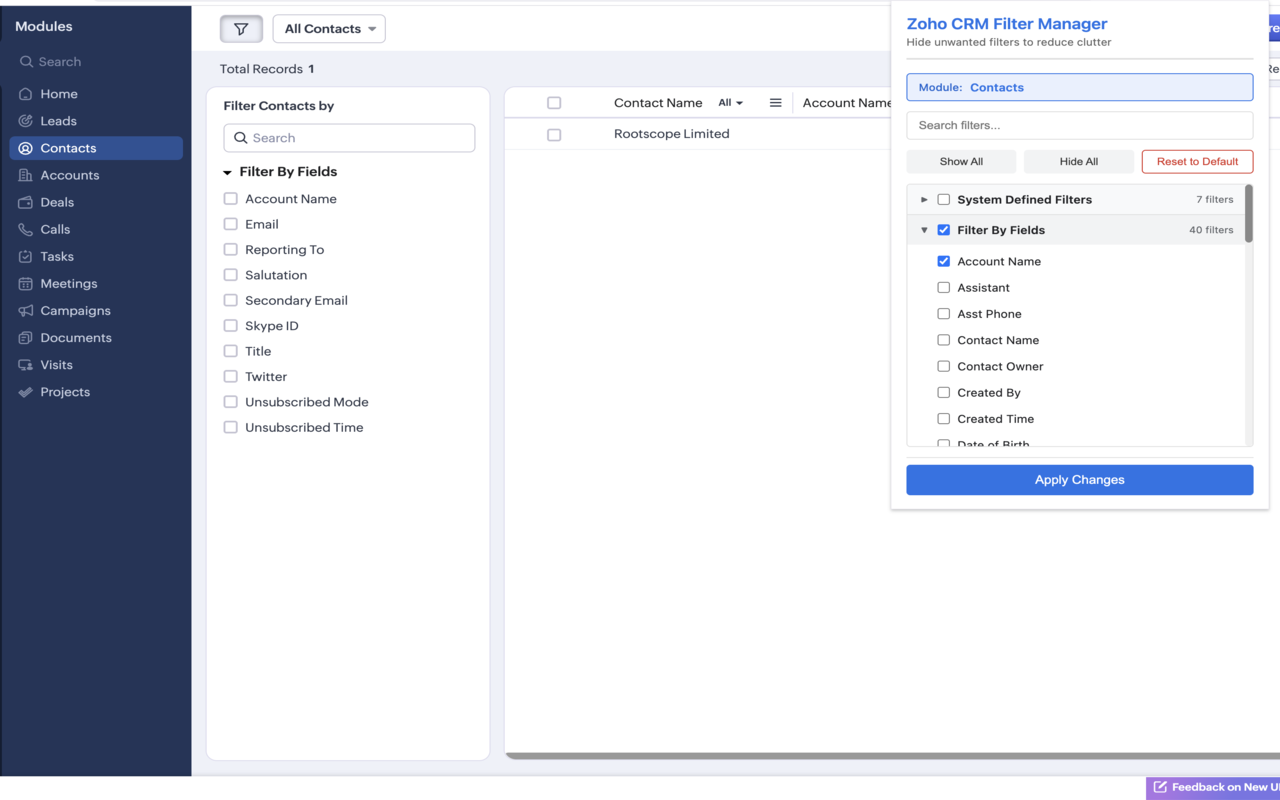Click Reset to Default button
The width and height of the screenshot is (1280, 800).
pos(1197,162)
